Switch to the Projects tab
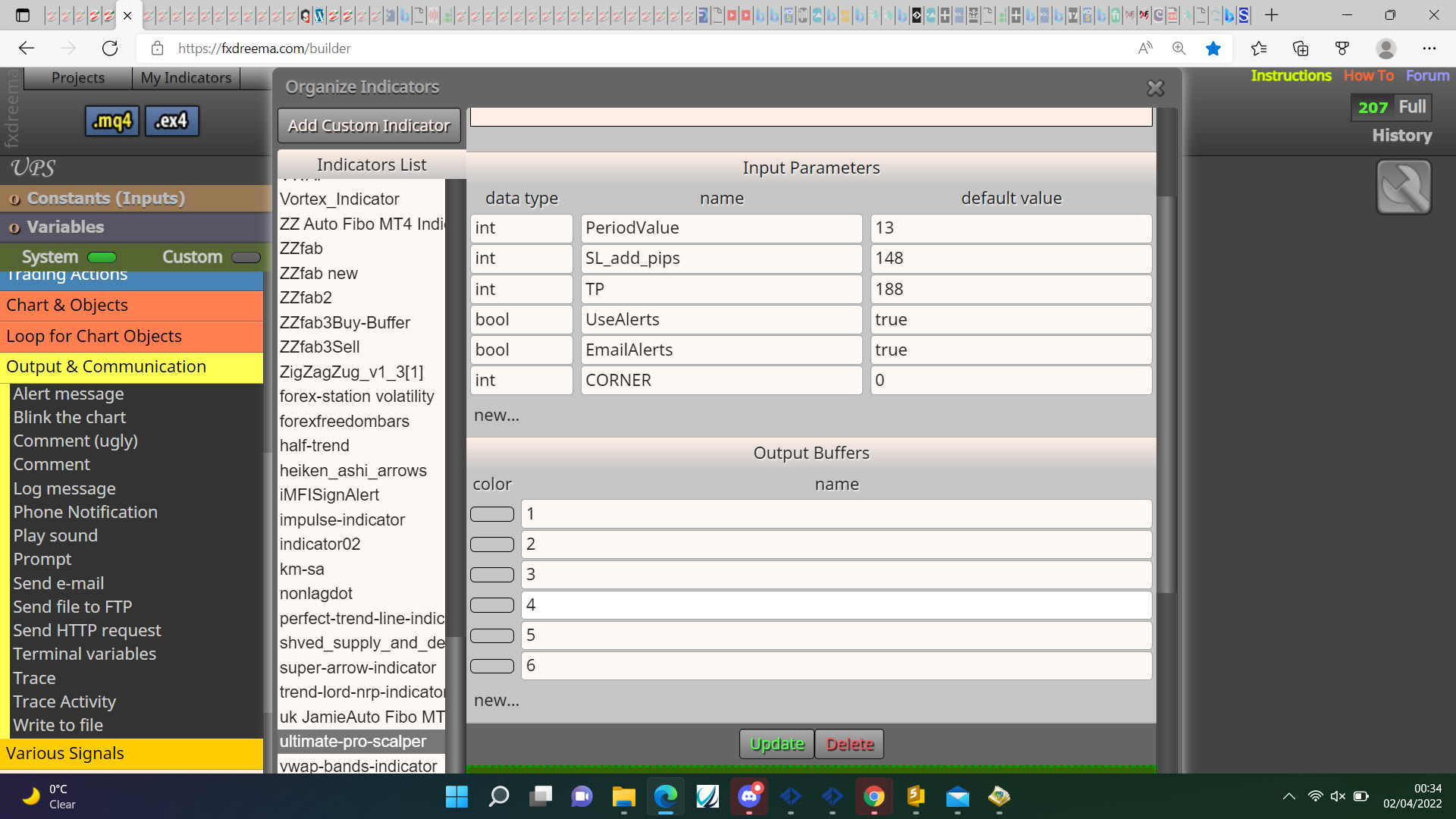Image resolution: width=1456 pixels, height=819 pixels. (x=78, y=78)
